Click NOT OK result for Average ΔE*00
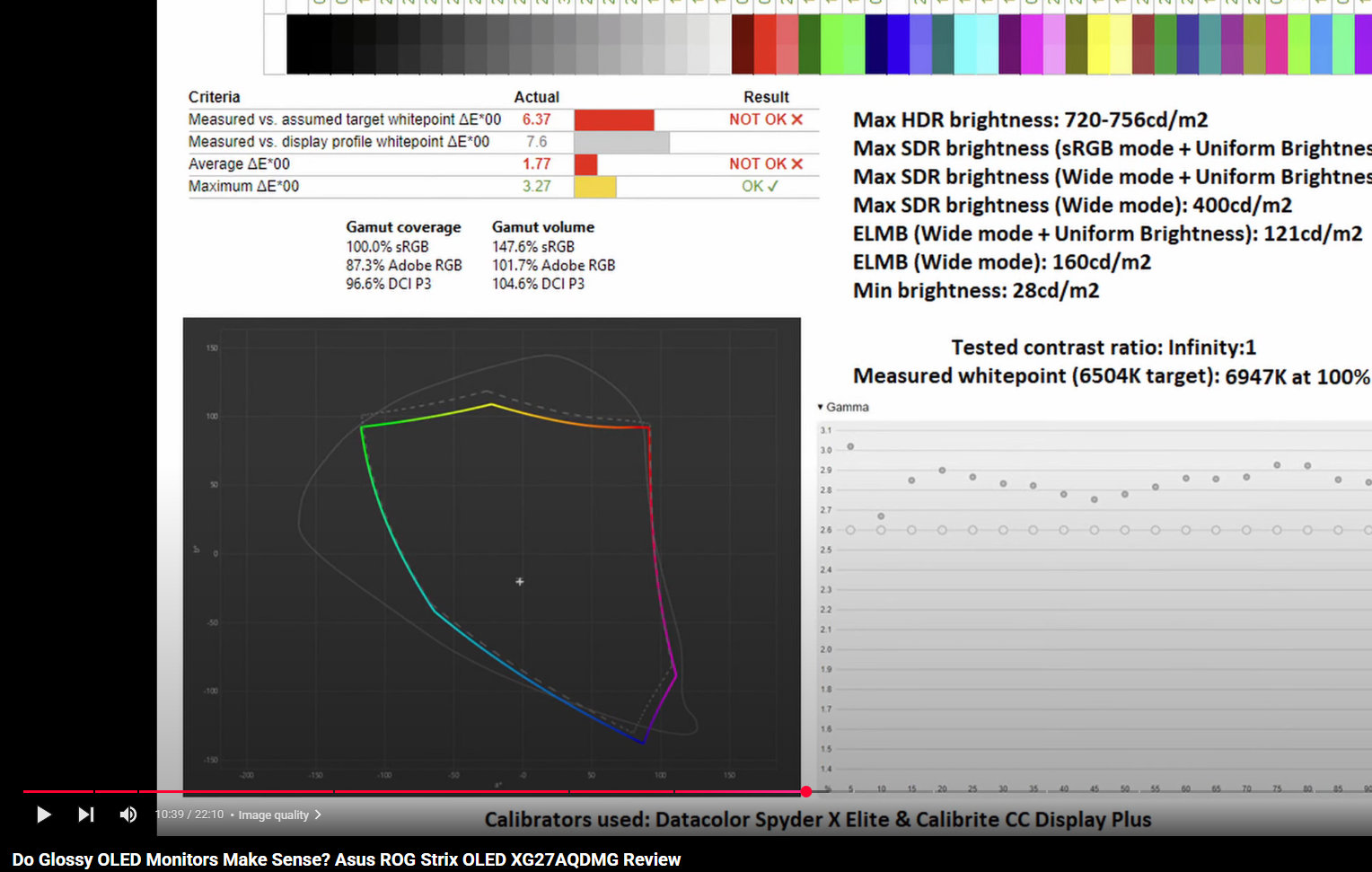 click(766, 164)
